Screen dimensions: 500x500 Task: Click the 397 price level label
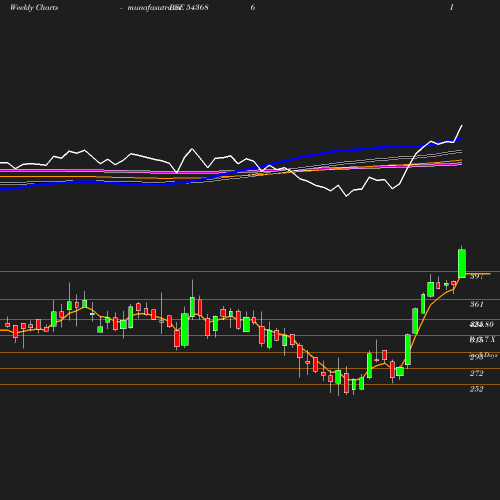(x=477, y=277)
